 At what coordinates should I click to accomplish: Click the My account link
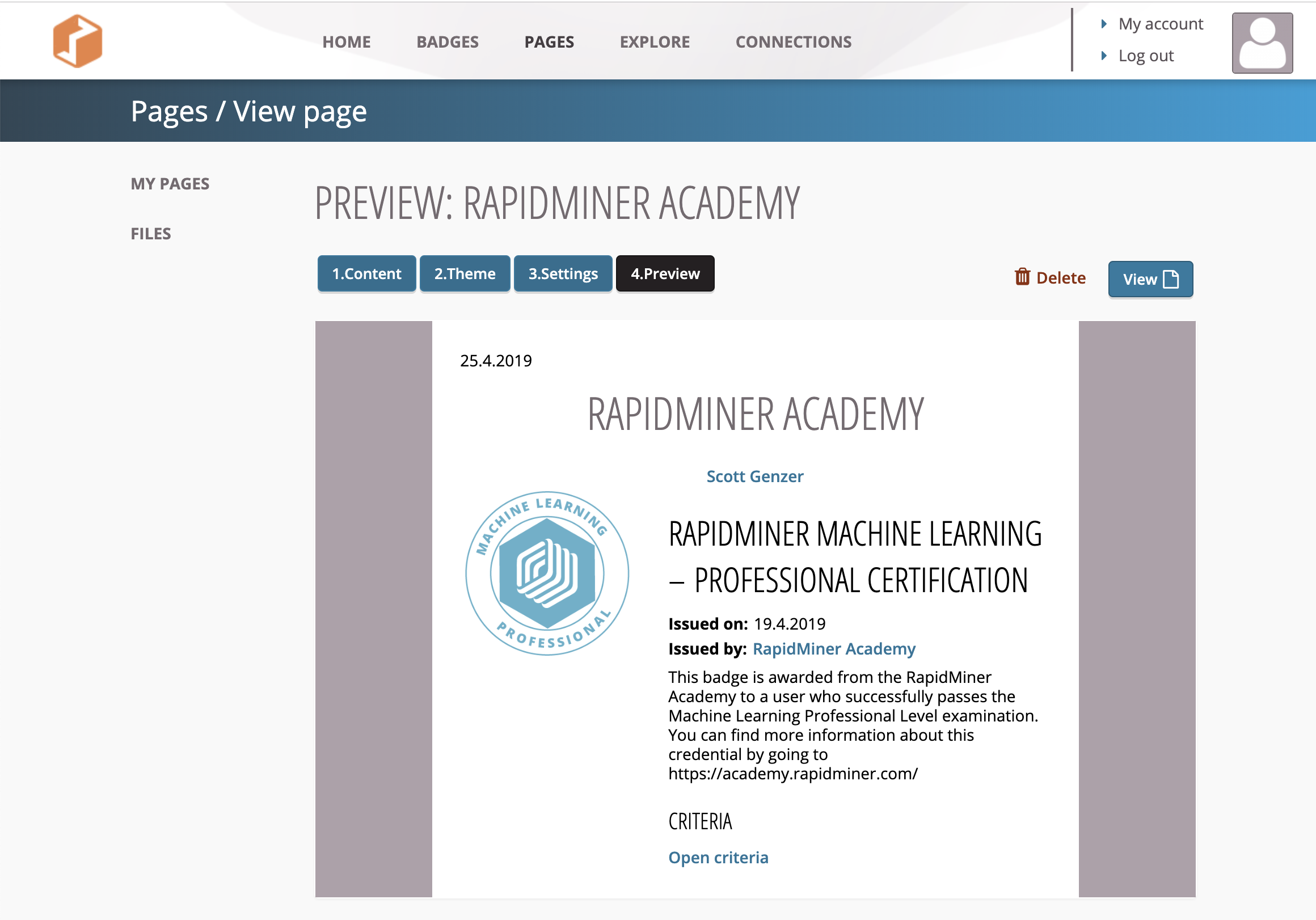coord(1161,23)
